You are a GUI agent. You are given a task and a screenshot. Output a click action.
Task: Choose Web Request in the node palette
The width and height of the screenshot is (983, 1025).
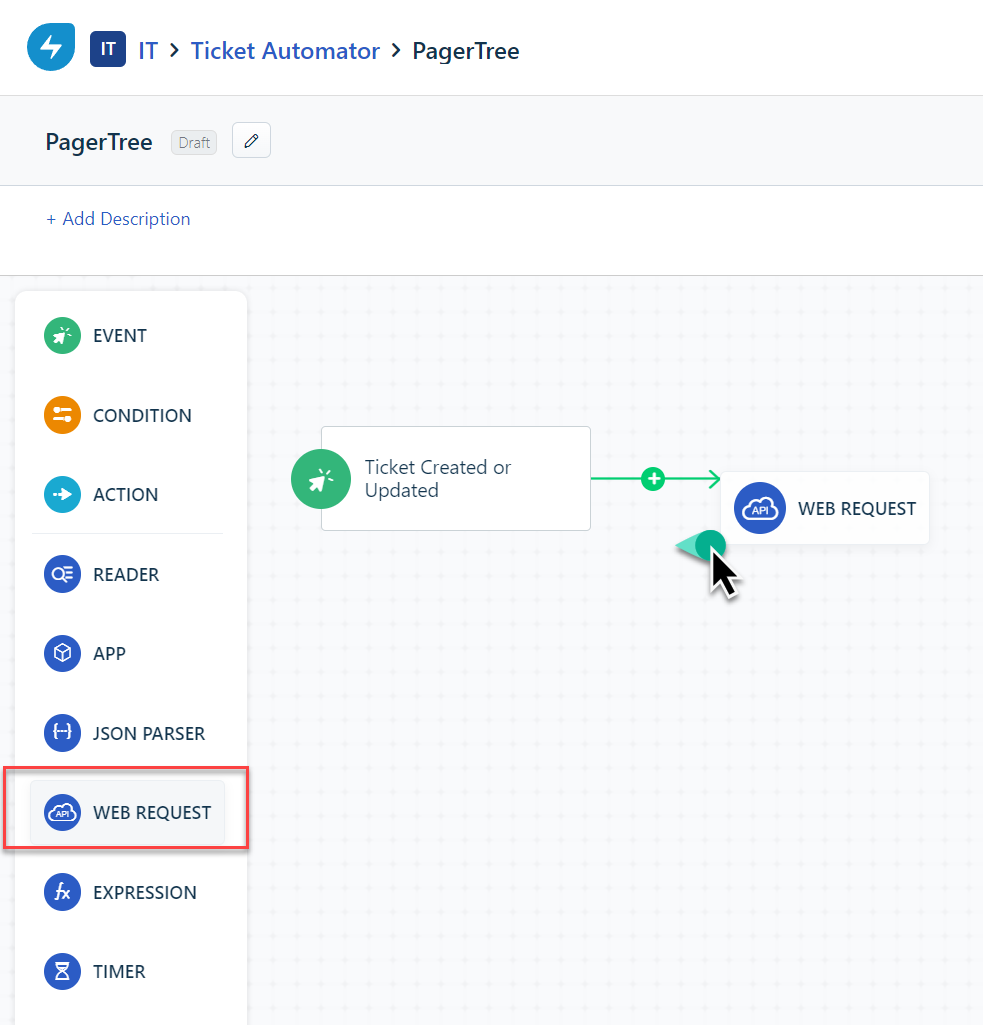(128, 813)
